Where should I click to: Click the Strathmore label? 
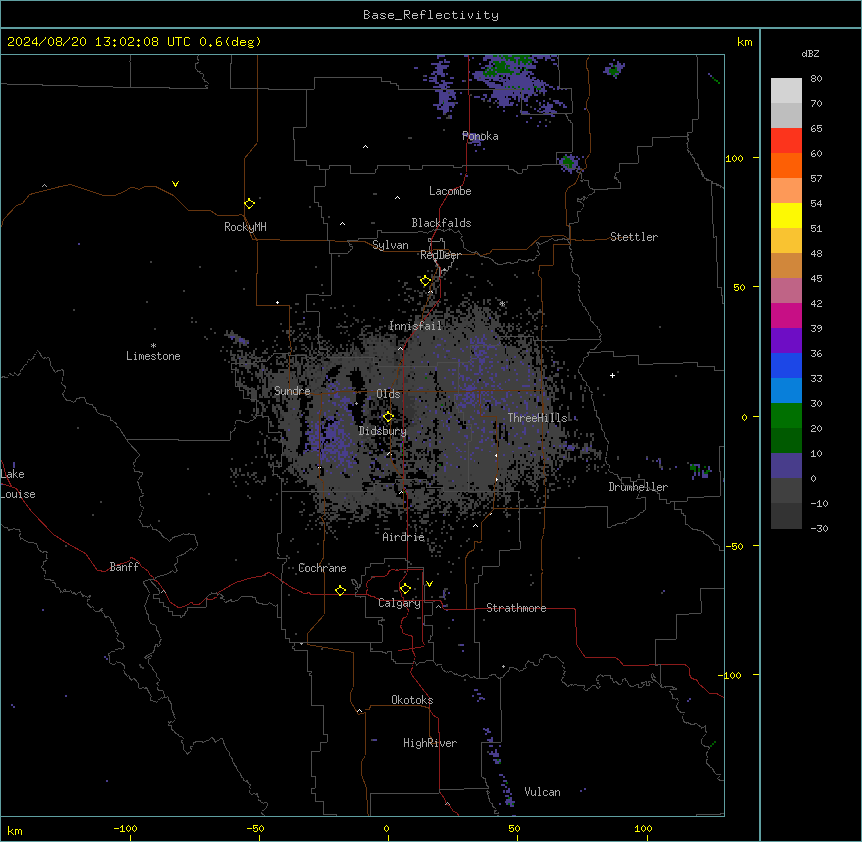[516, 608]
